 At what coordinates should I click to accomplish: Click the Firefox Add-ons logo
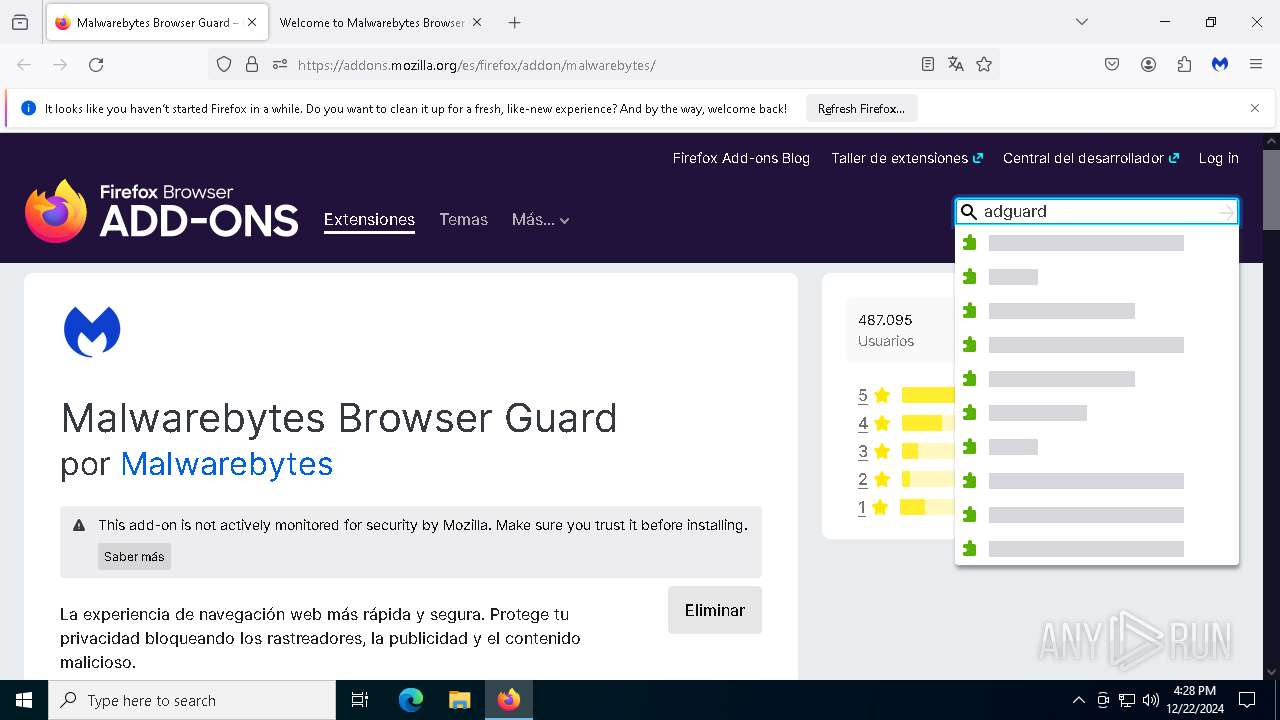(162, 211)
